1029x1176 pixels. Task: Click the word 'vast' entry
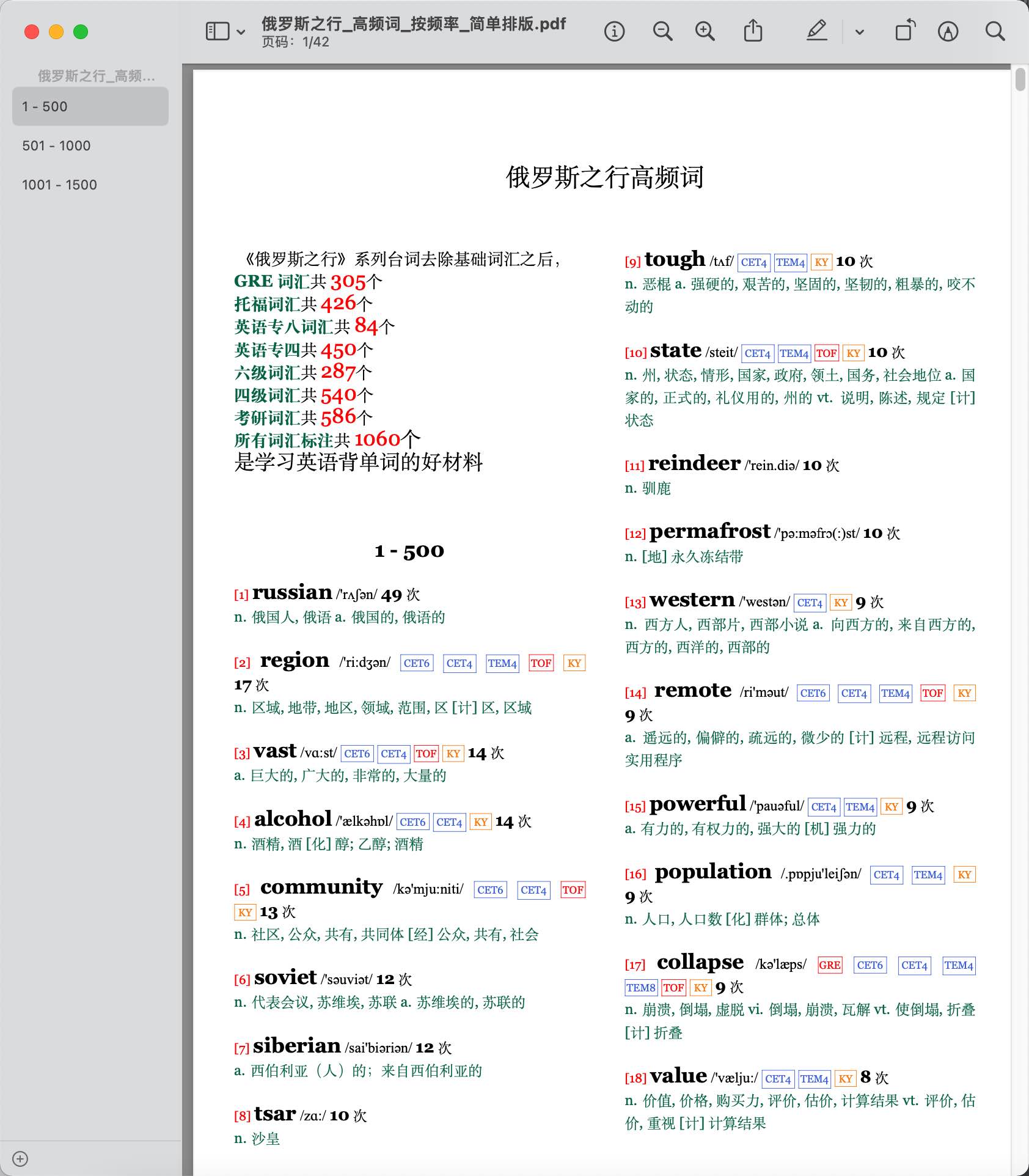click(x=275, y=751)
